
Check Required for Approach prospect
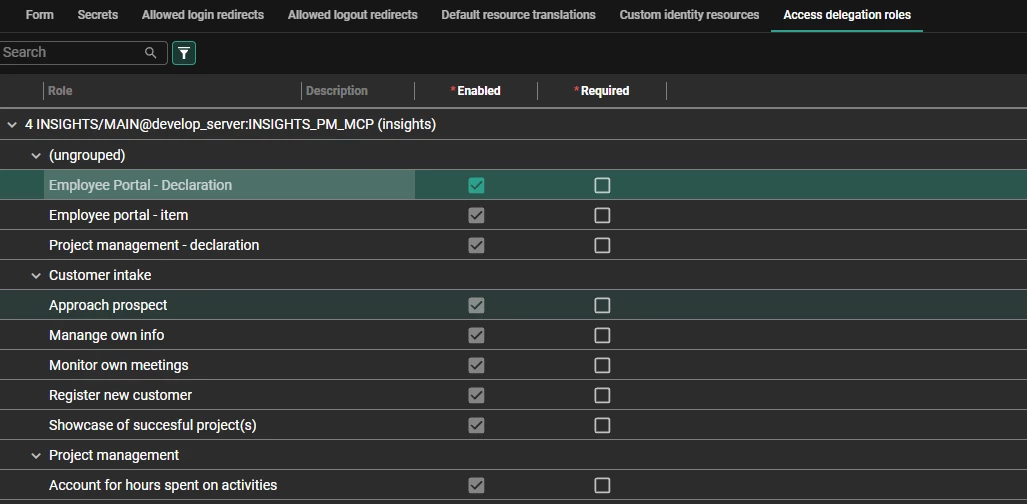(x=602, y=305)
